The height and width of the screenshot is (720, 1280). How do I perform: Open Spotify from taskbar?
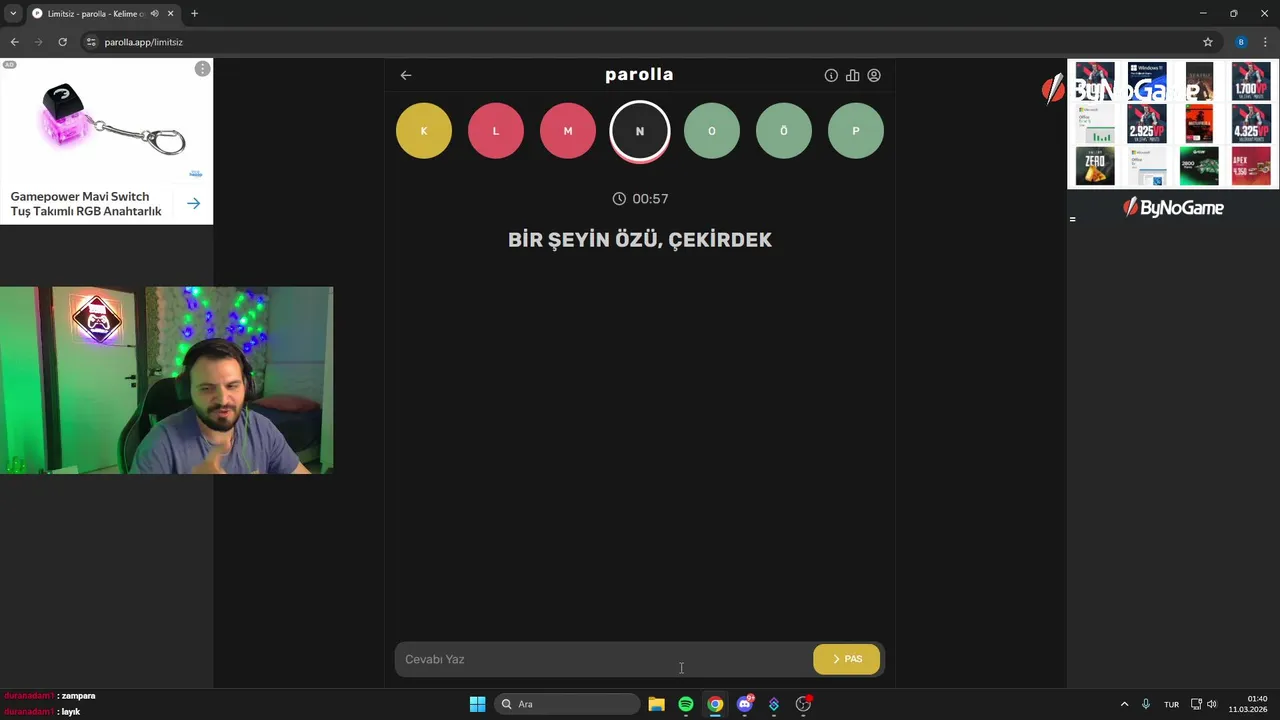point(686,704)
